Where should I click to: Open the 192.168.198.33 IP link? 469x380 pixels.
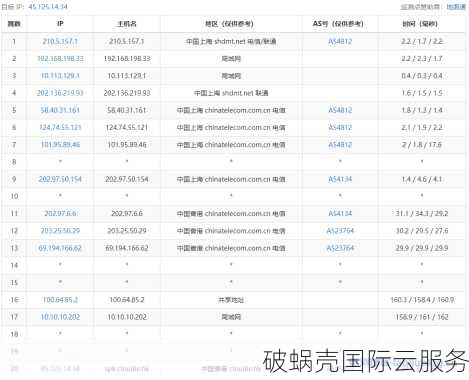[60, 59]
